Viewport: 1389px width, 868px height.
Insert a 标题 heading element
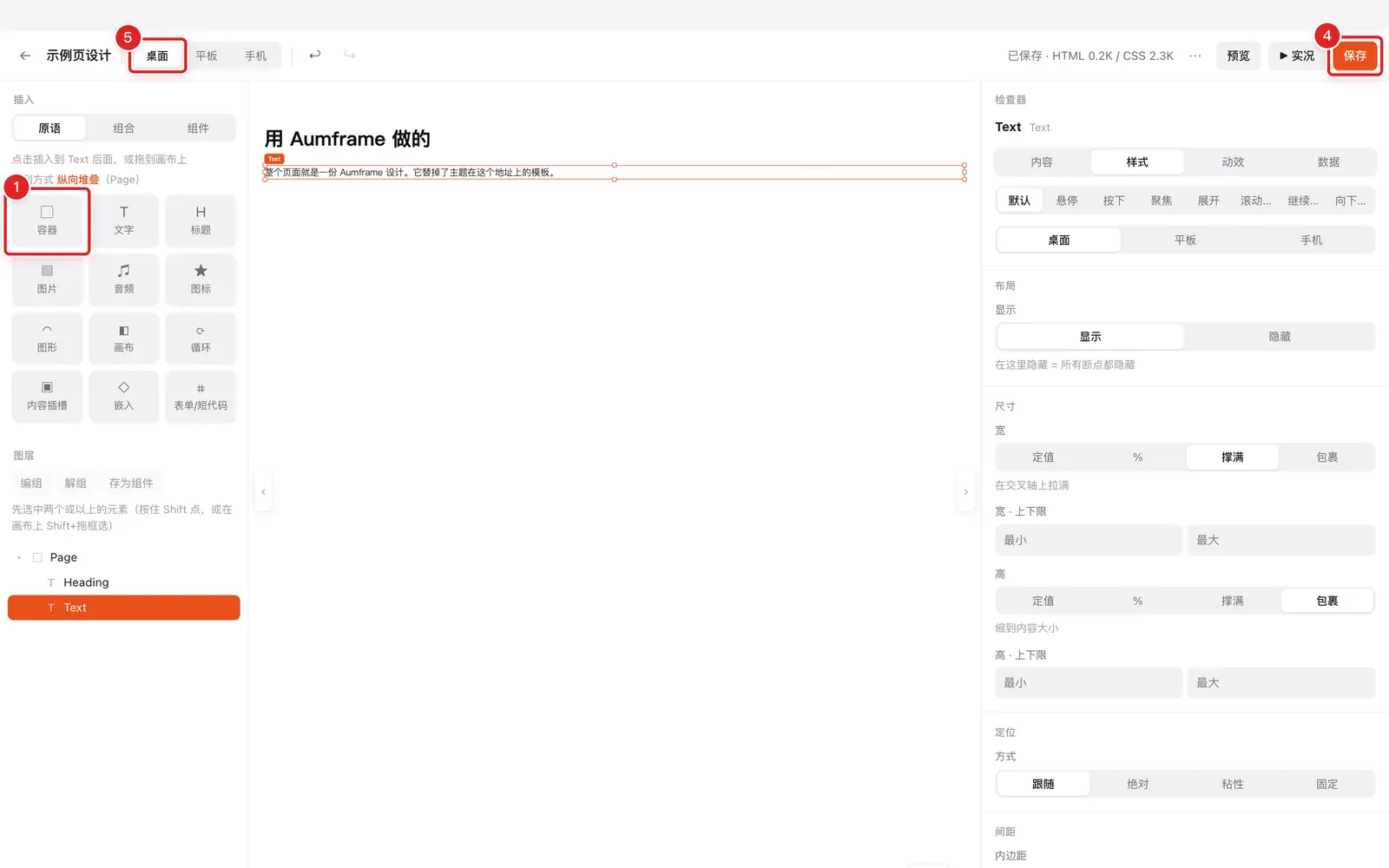point(201,220)
